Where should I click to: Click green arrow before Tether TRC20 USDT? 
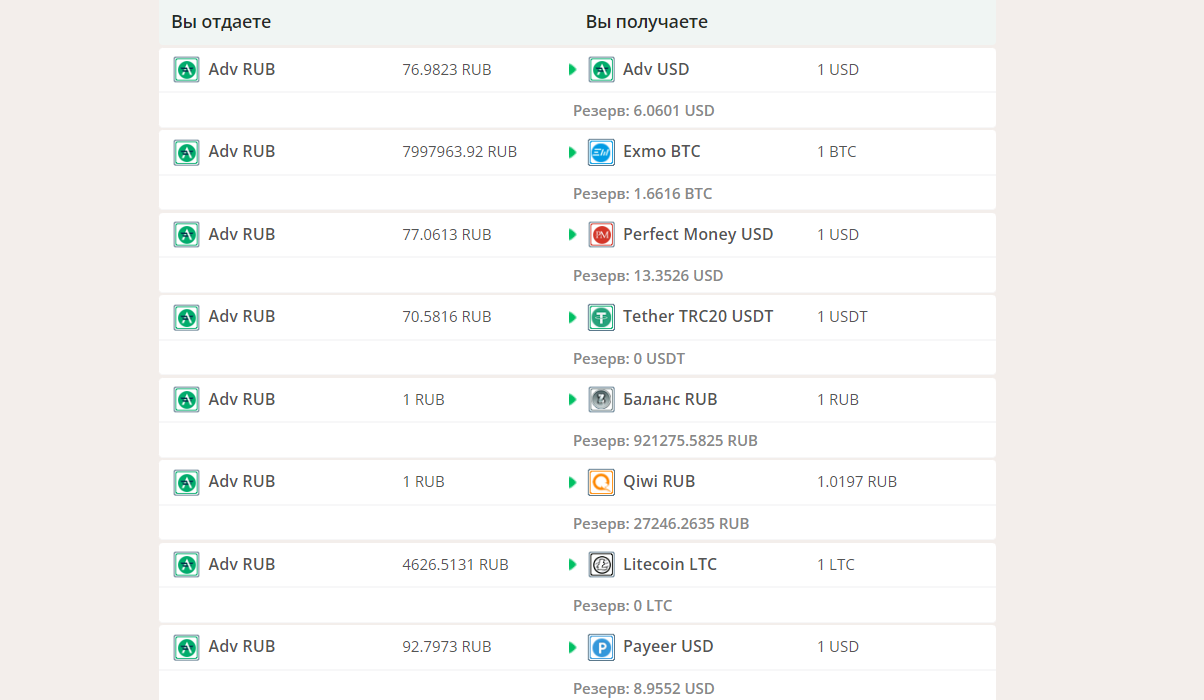pos(573,317)
